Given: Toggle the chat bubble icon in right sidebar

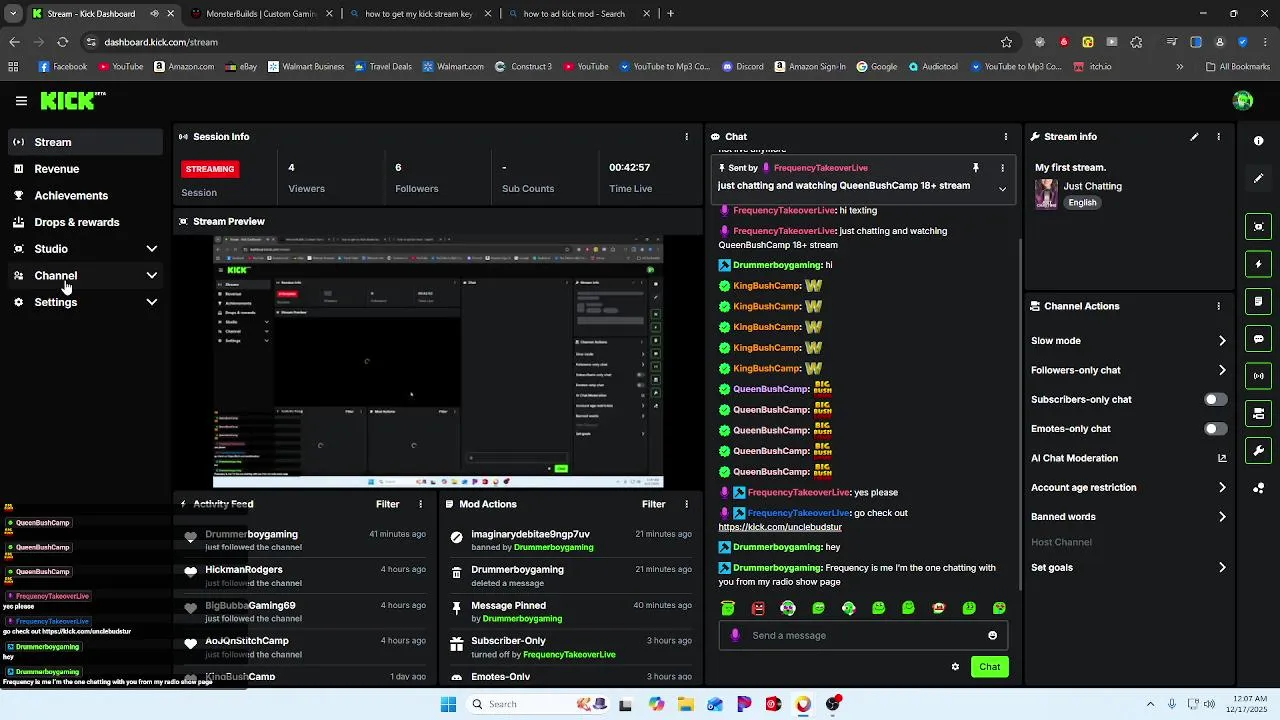Looking at the screenshot, I should (1259, 339).
